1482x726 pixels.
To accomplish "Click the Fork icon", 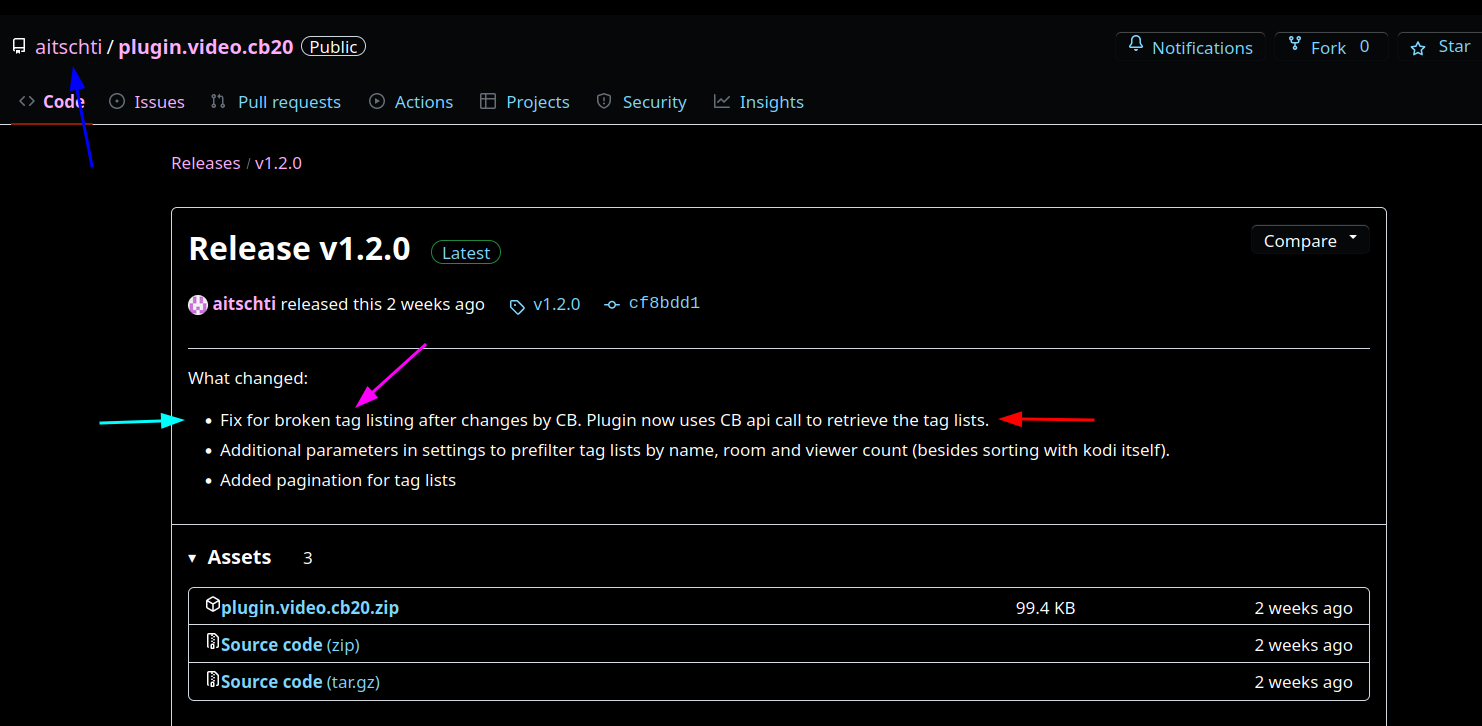I will point(1295,45).
